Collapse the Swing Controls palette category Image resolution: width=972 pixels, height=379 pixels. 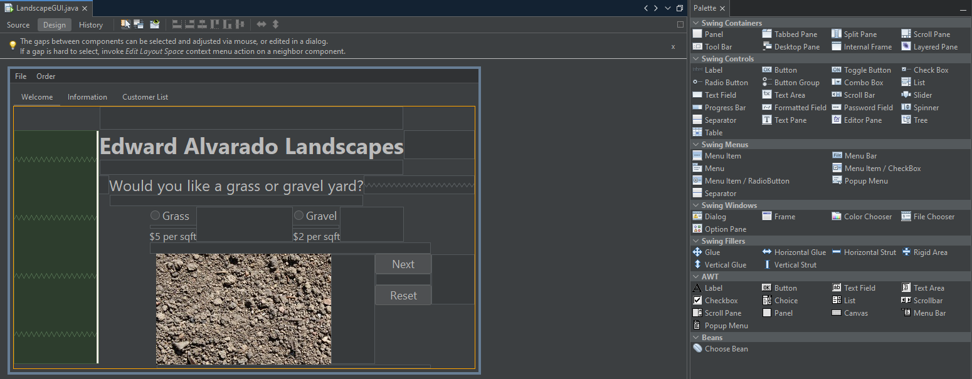(x=696, y=59)
